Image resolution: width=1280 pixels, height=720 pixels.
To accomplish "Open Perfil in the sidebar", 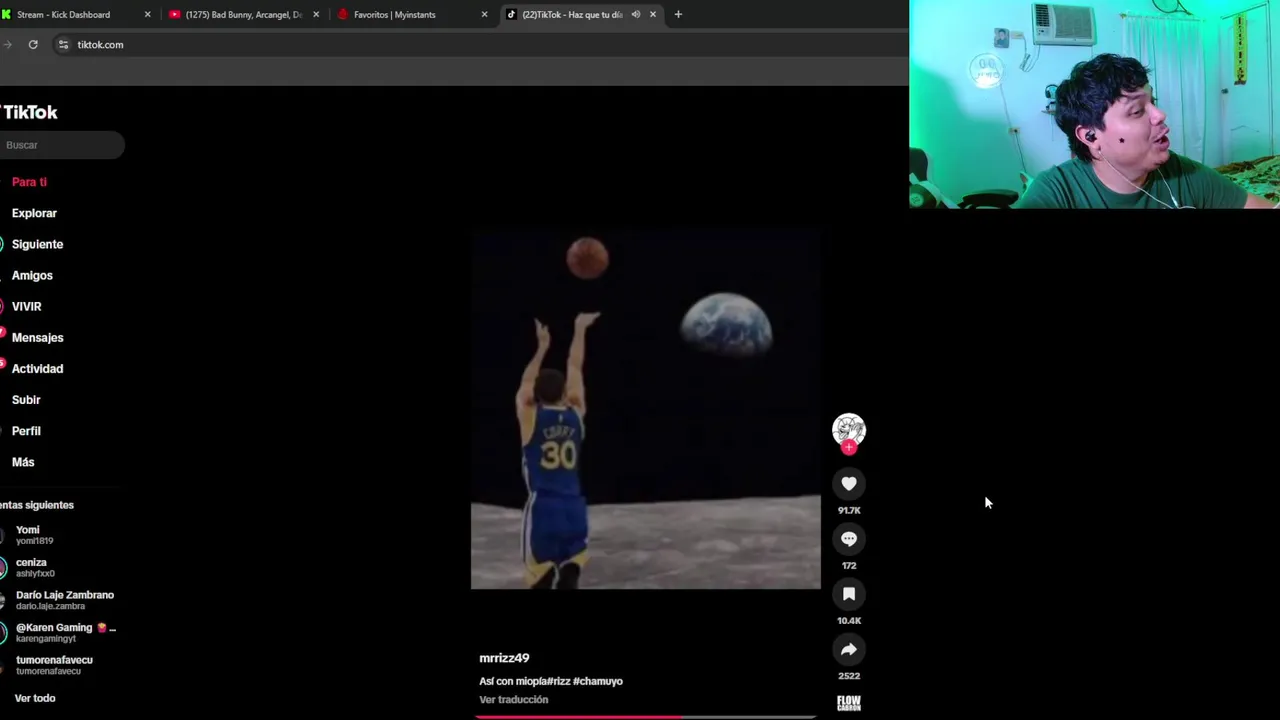I will point(26,431).
